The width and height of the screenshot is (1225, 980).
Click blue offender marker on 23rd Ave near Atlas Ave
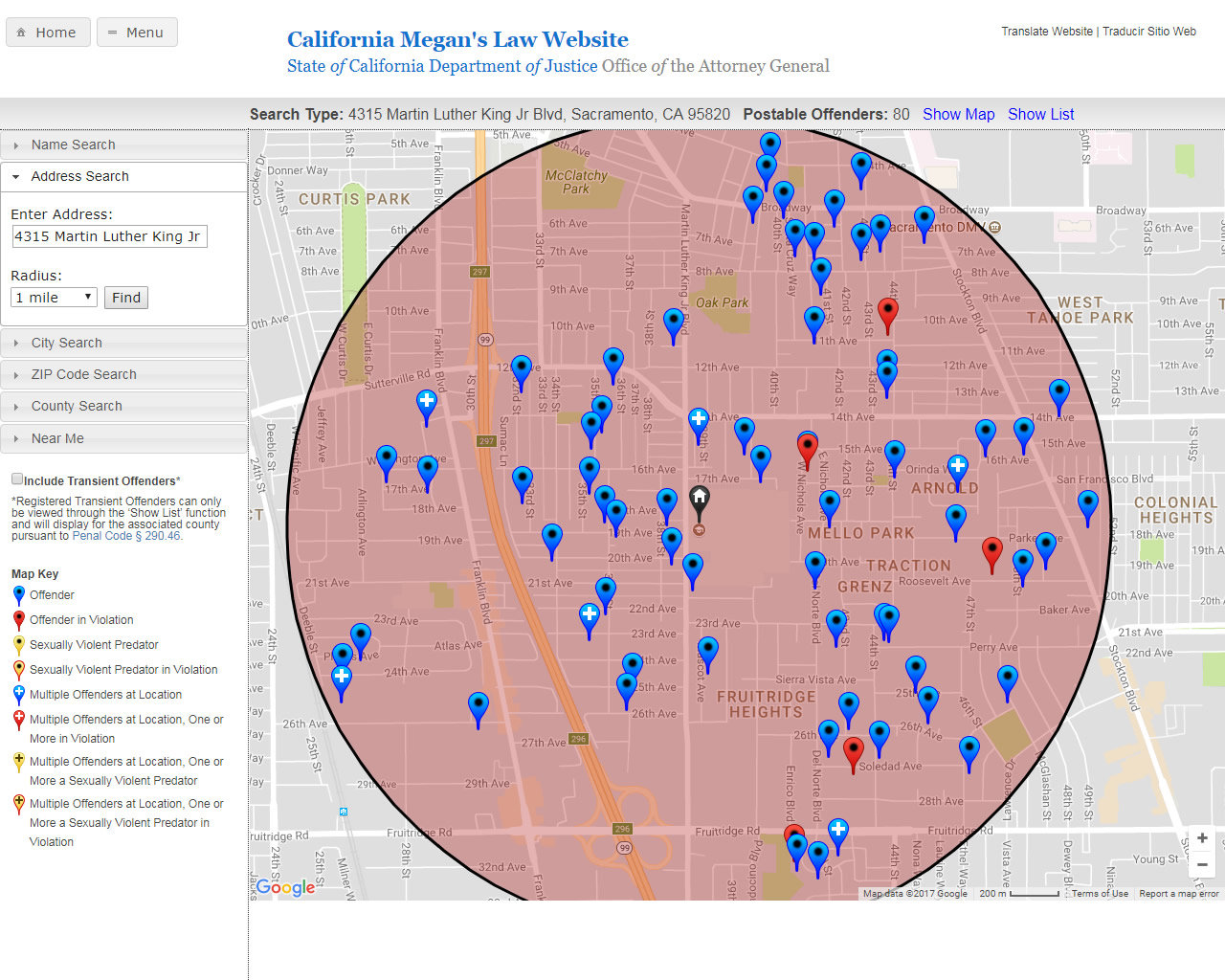click(x=361, y=639)
